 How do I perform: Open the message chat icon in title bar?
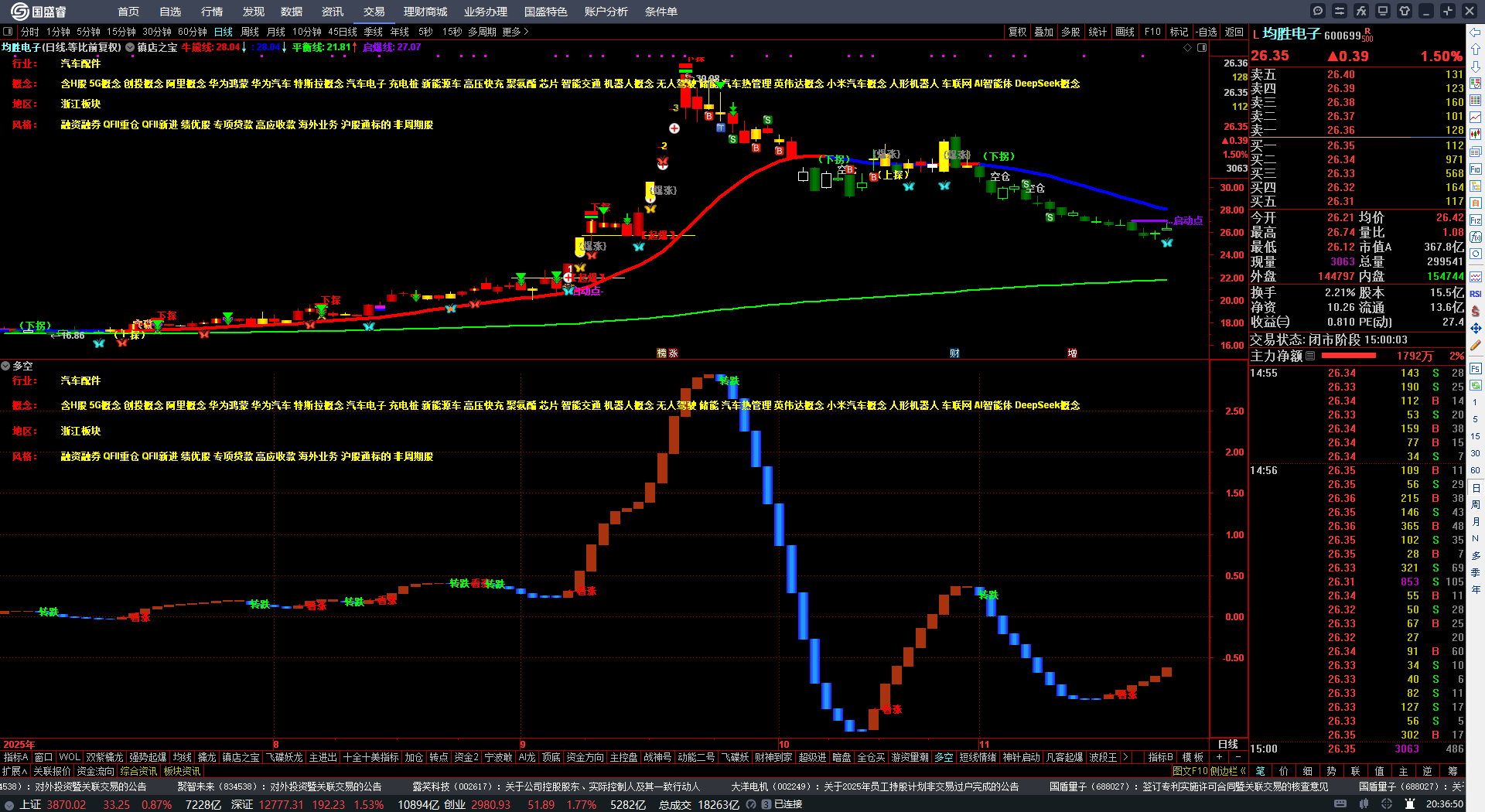(x=1318, y=11)
